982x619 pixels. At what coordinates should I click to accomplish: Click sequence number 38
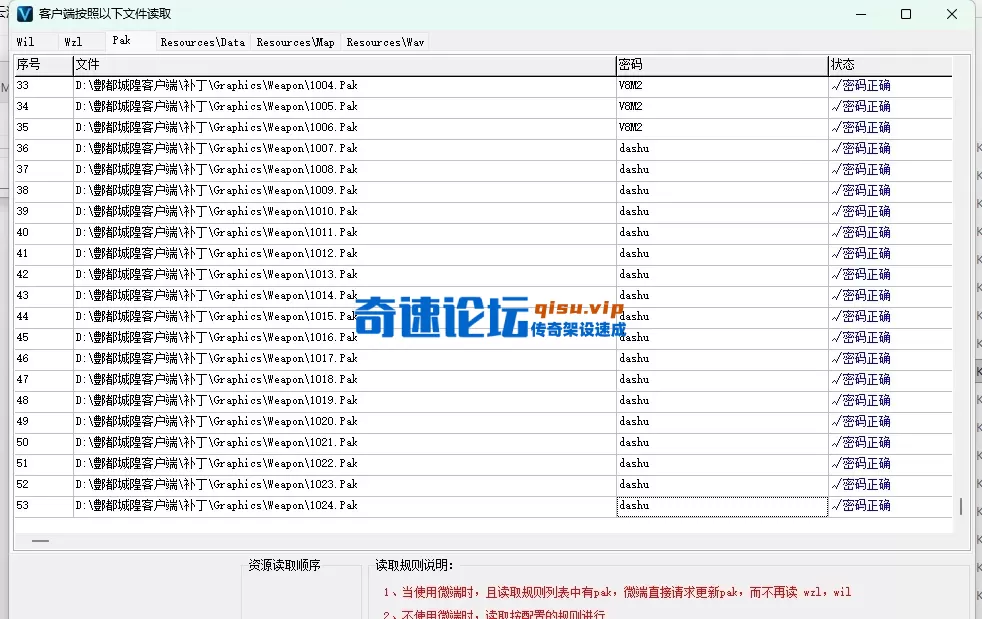click(x=23, y=190)
